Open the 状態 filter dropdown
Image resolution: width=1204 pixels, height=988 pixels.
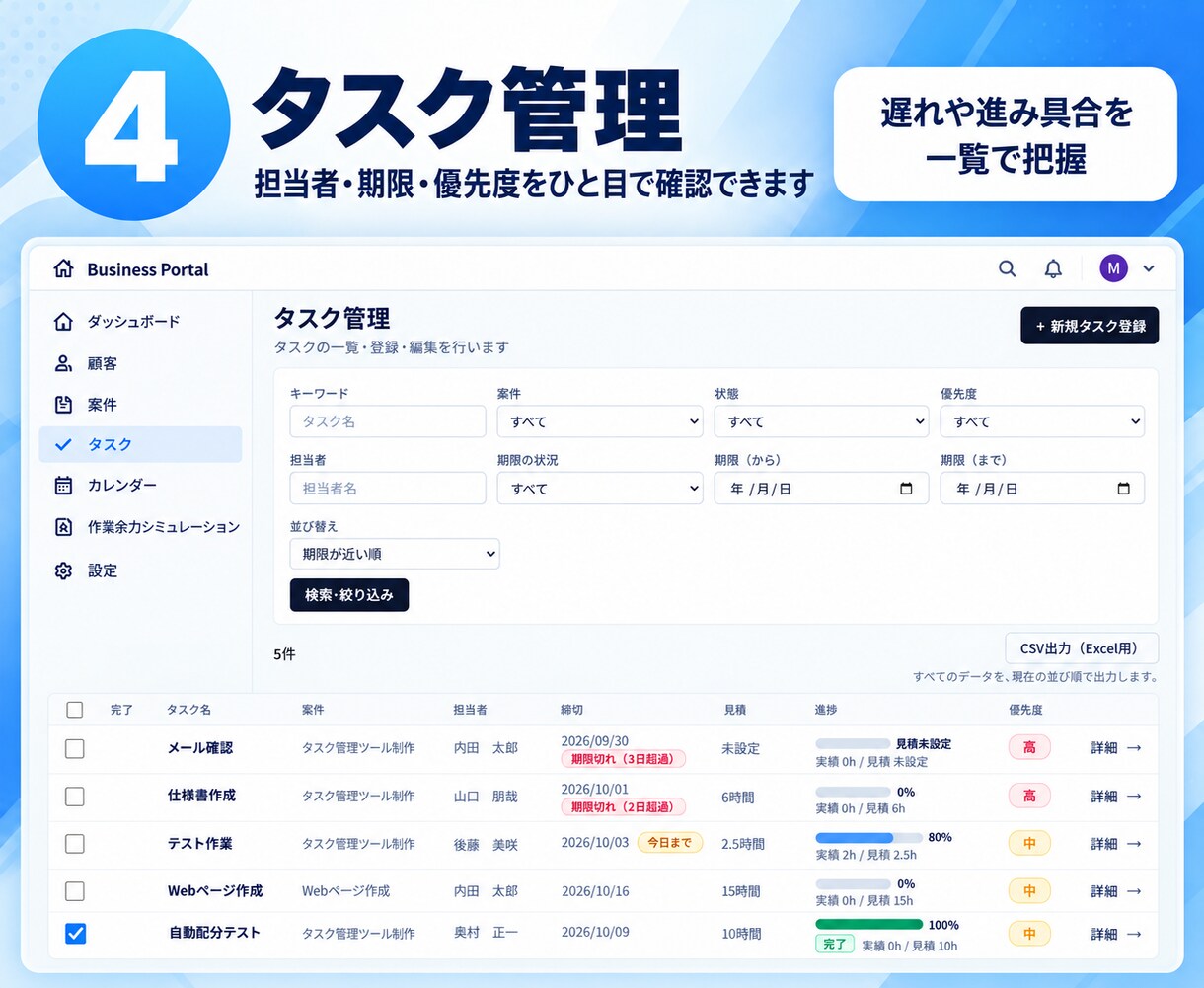pyautogui.click(x=821, y=421)
